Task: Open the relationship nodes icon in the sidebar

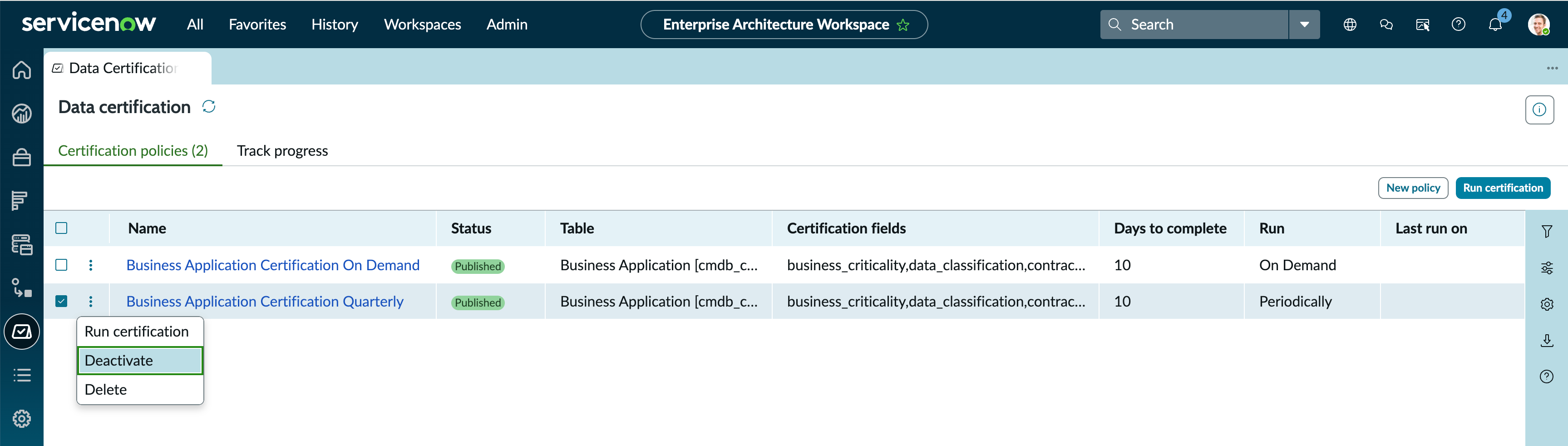Action: coord(22,287)
